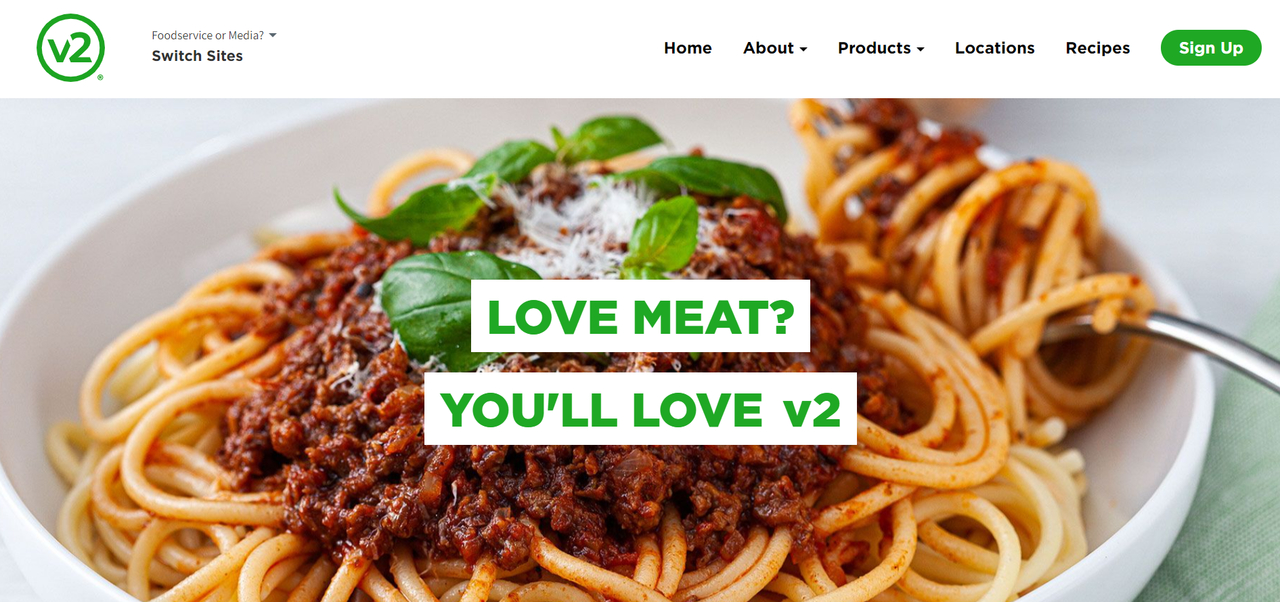Image resolution: width=1280 pixels, height=602 pixels.
Task: Expand the About dropdown arrow
Action: pos(803,49)
